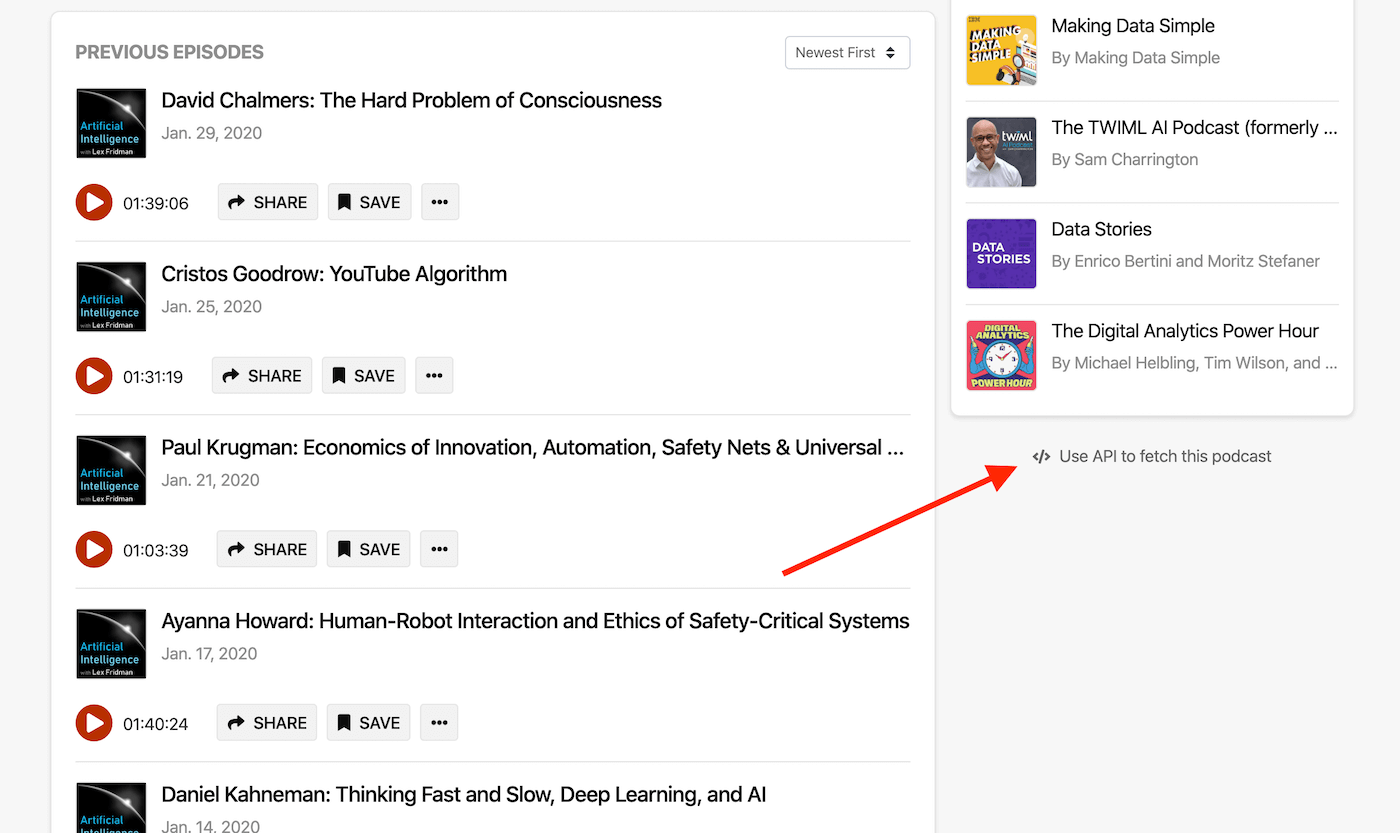Open the Newest First sort dropdown
Viewport: 1400px width, 833px height.
[x=848, y=53]
